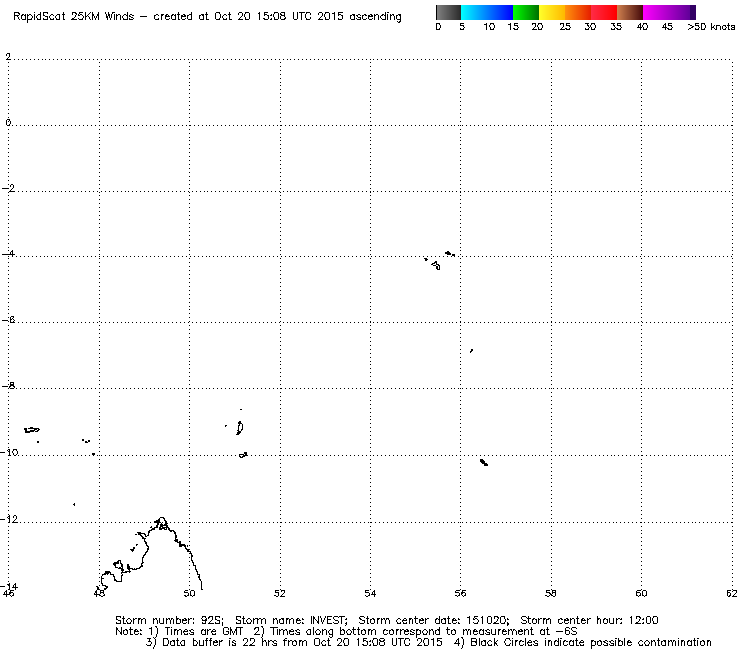Click the orange 25–30 knots legend color
Viewport: 740px width, 650px height.
point(578,12)
